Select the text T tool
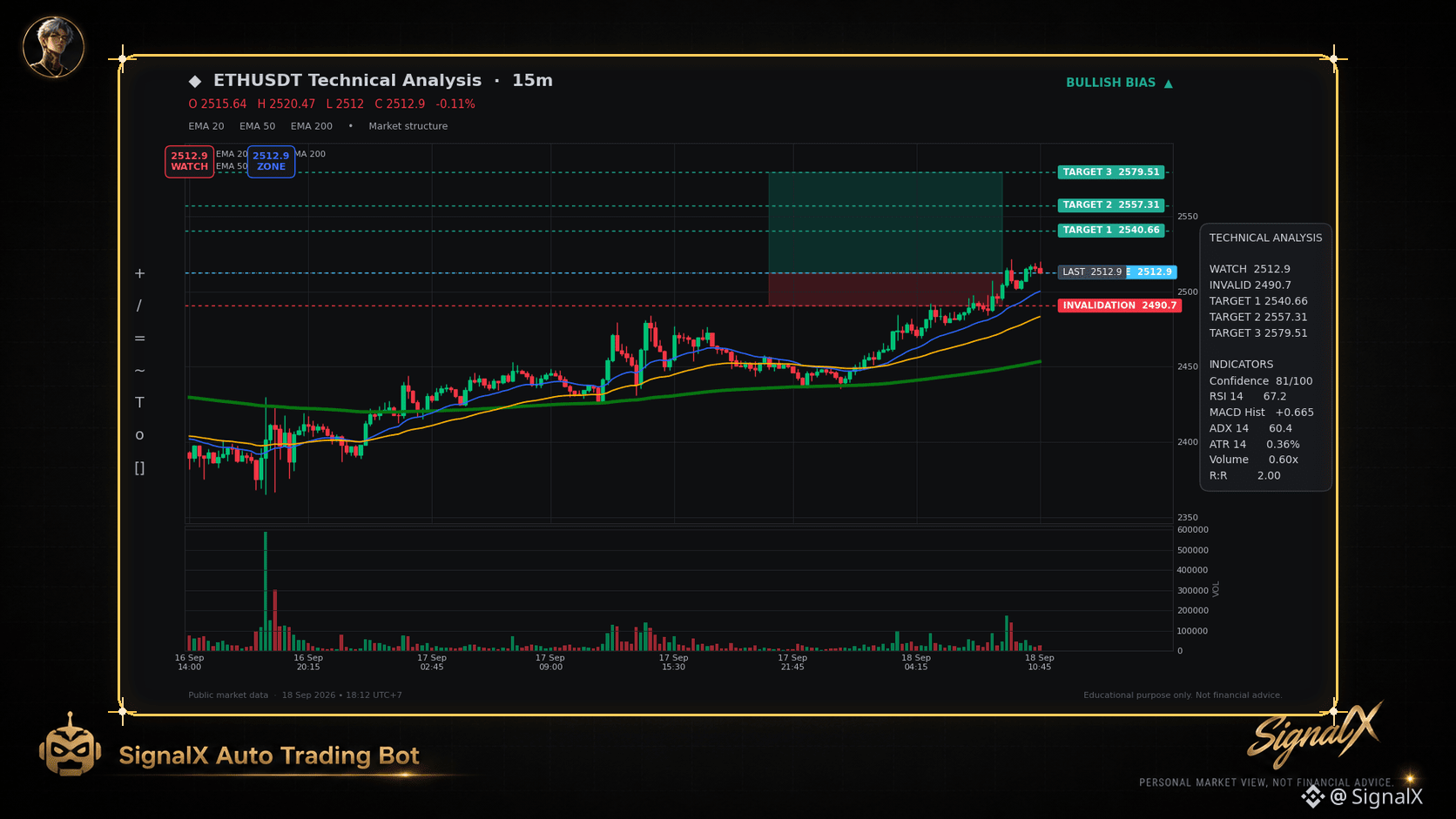 (139, 402)
